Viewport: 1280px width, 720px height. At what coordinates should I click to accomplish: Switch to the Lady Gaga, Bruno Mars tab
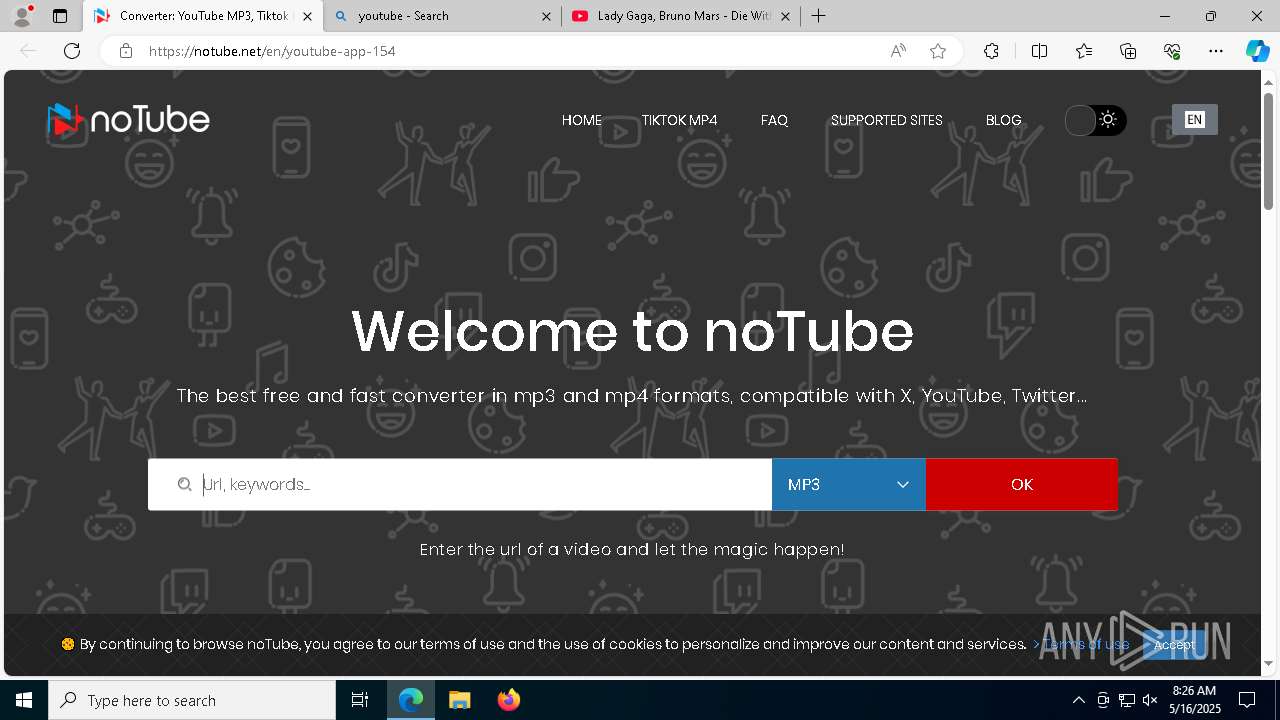coord(681,16)
